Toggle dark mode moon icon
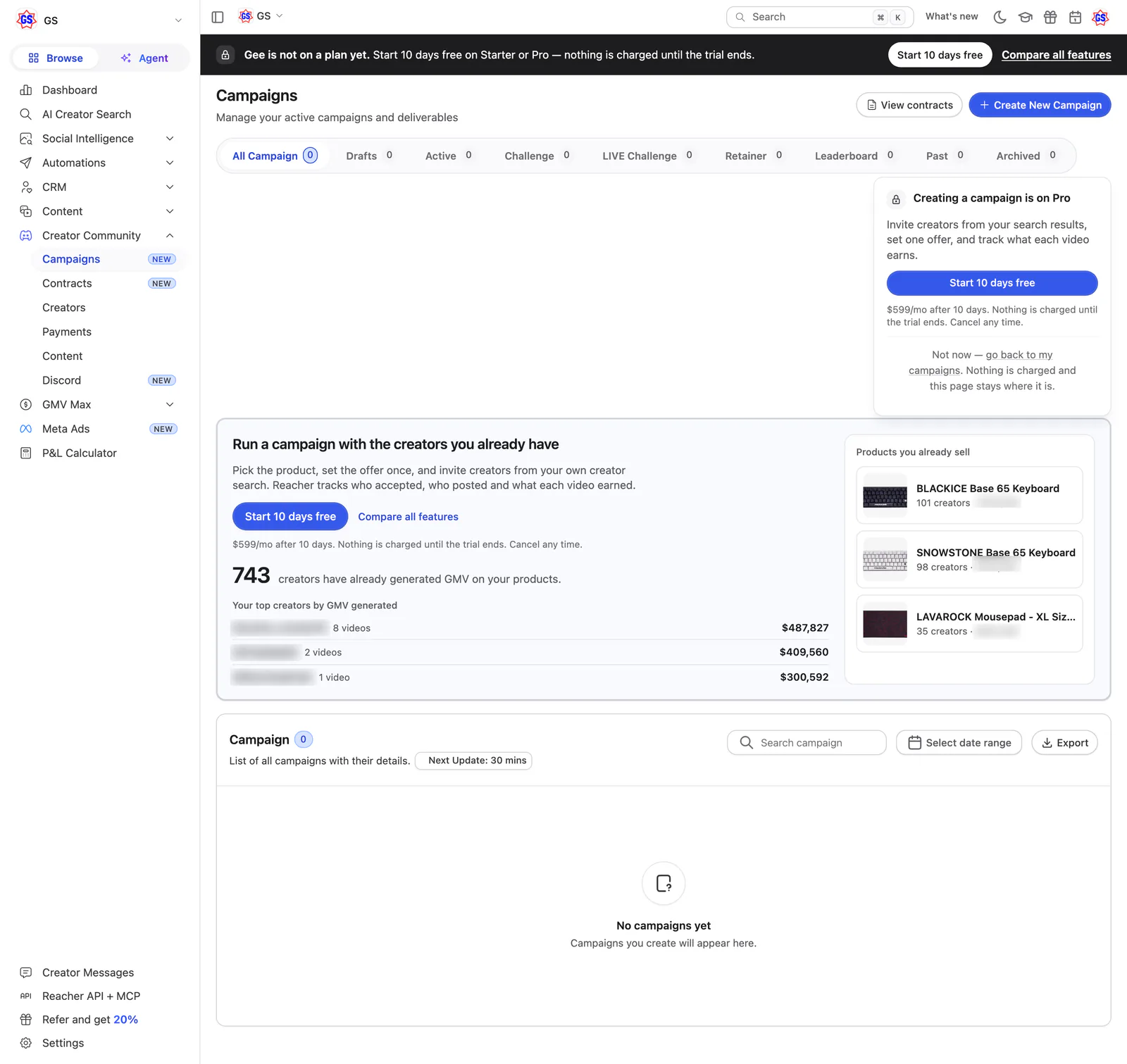This screenshot has height=1064, width=1127. (1000, 17)
